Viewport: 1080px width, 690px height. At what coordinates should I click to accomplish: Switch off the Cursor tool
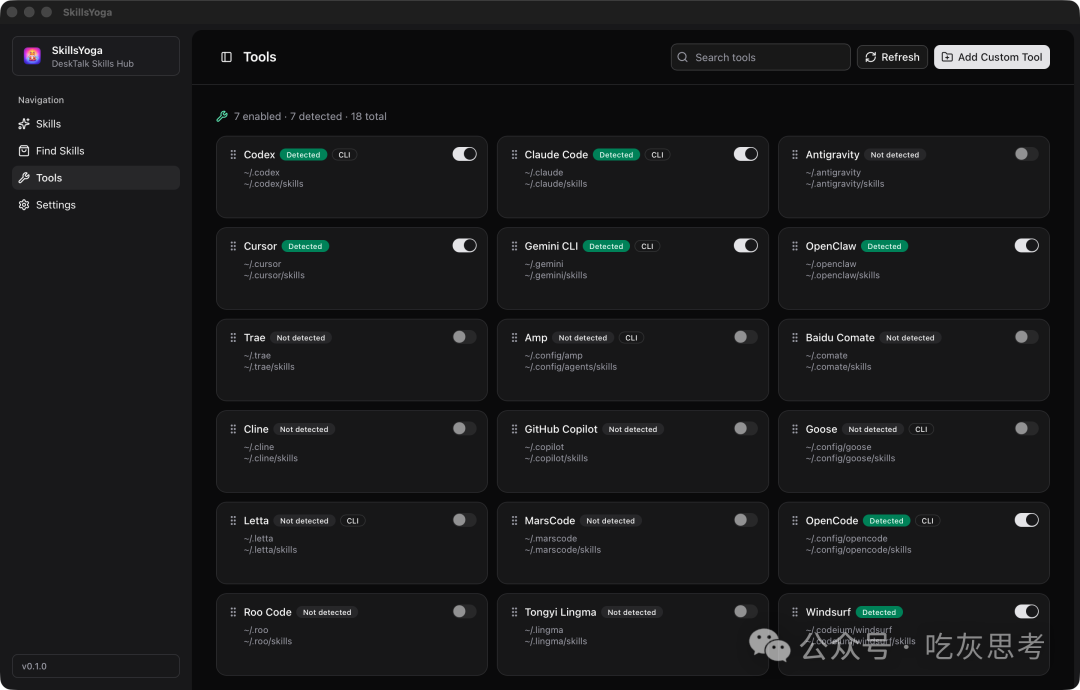[464, 245]
